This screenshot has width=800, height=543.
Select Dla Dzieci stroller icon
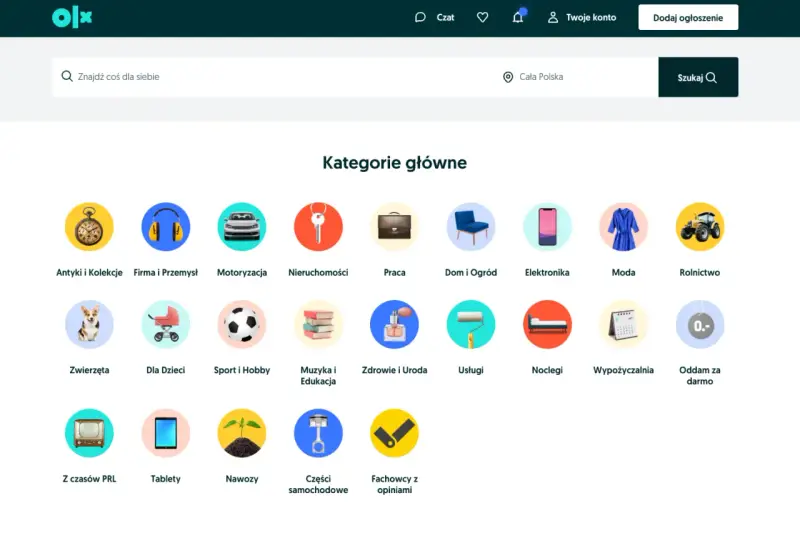point(166,325)
